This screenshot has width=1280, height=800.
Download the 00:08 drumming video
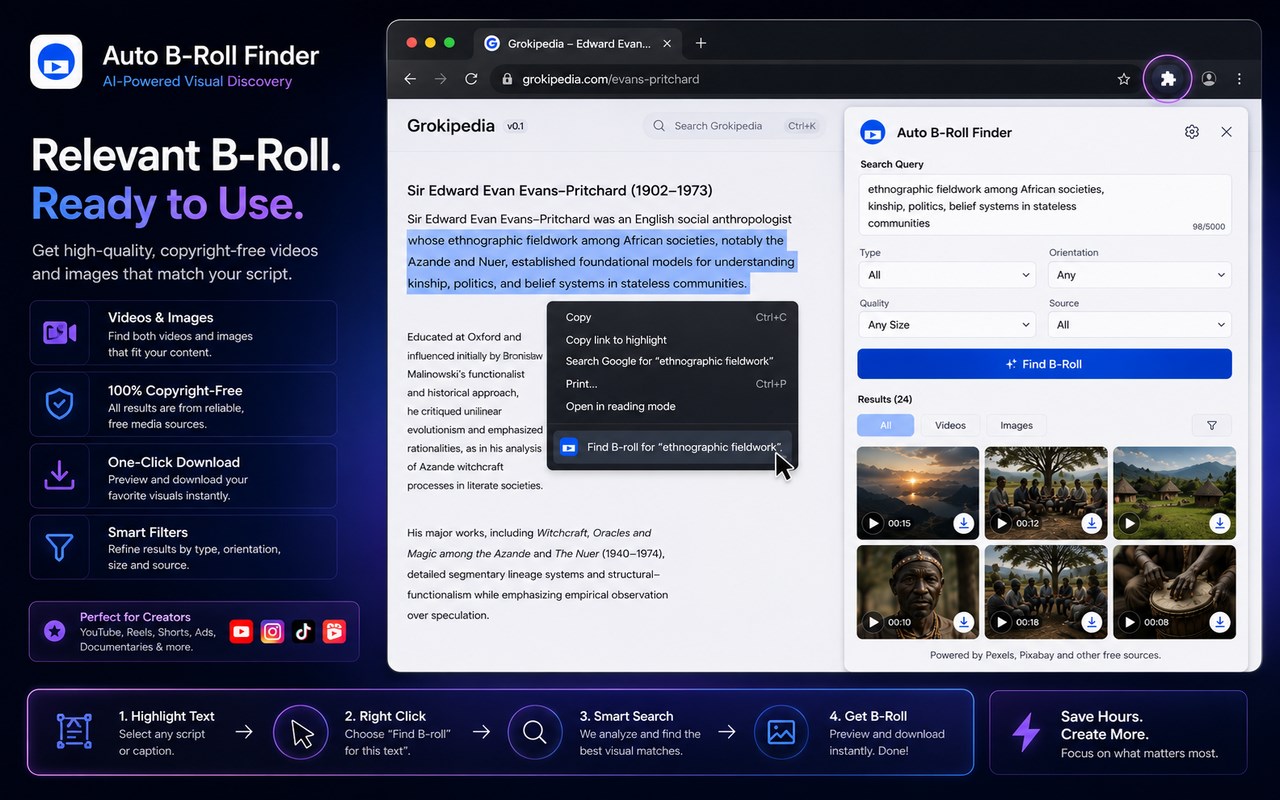click(1219, 622)
